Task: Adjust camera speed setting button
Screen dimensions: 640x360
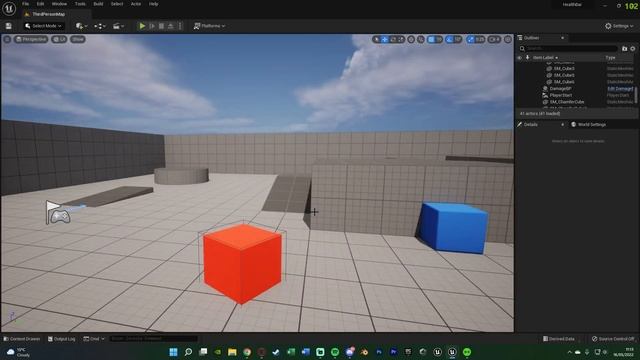Action: tap(494, 39)
